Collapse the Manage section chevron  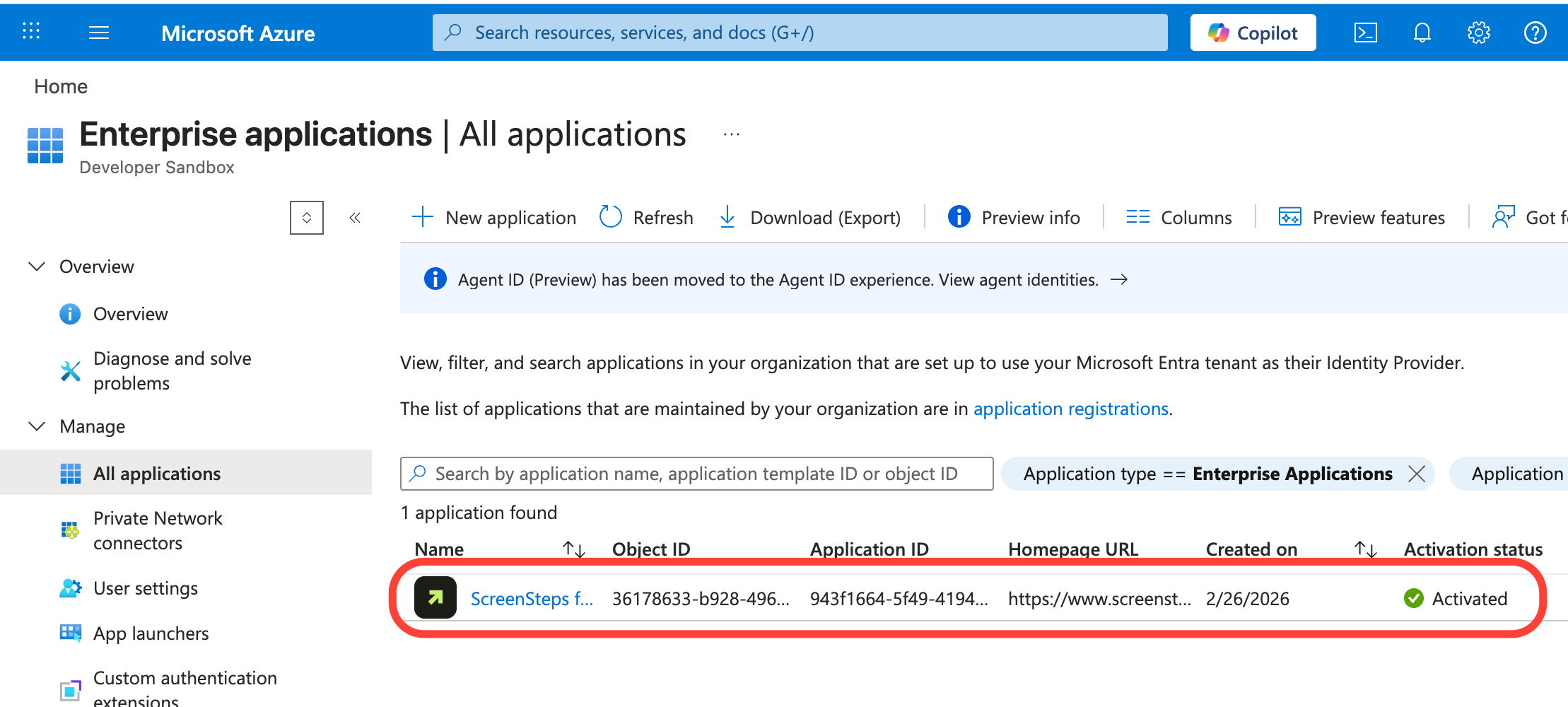point(37,426)
